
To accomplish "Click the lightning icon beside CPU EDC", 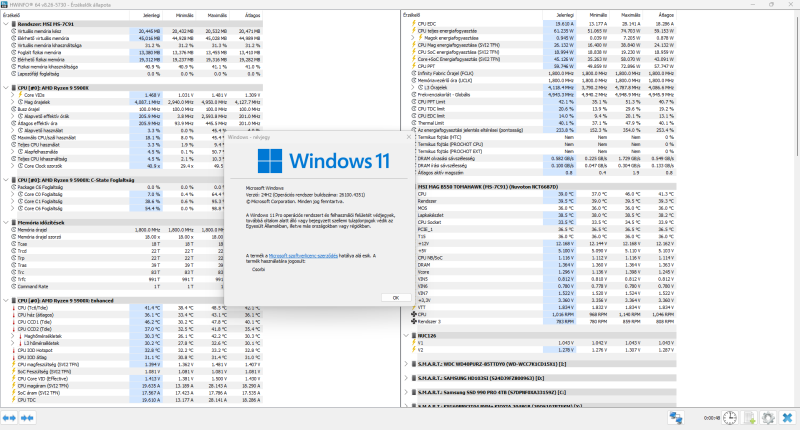I will click(413, 23).
